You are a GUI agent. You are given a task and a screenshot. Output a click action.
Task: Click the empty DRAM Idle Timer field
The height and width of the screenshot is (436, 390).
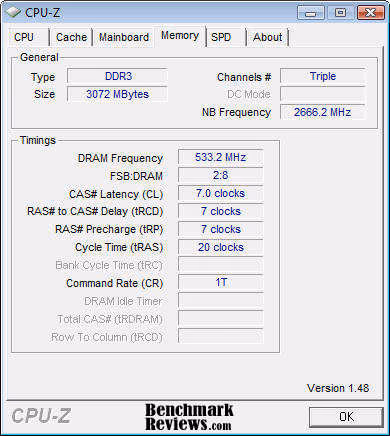click(221, 301)
